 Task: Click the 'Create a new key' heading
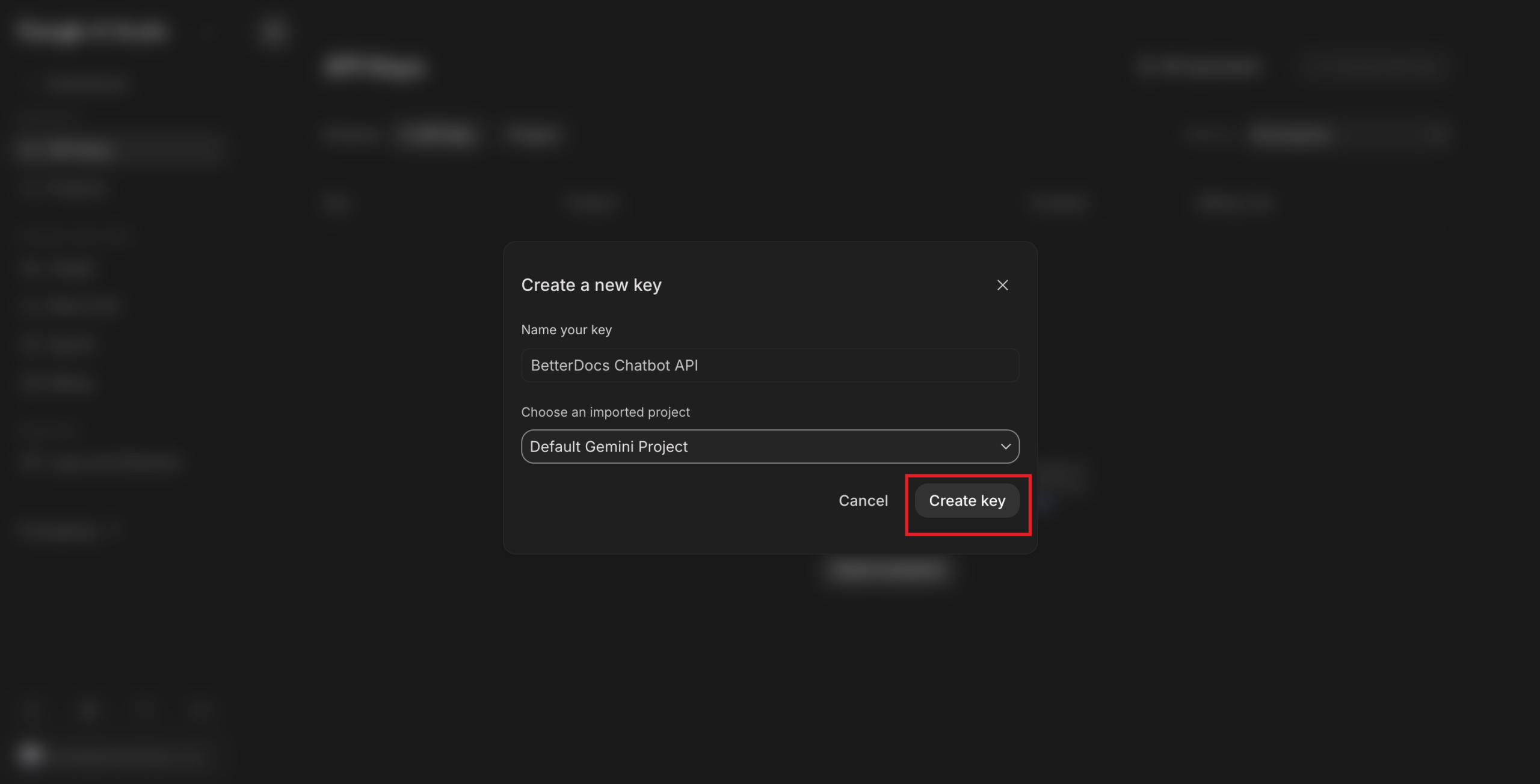591,285
